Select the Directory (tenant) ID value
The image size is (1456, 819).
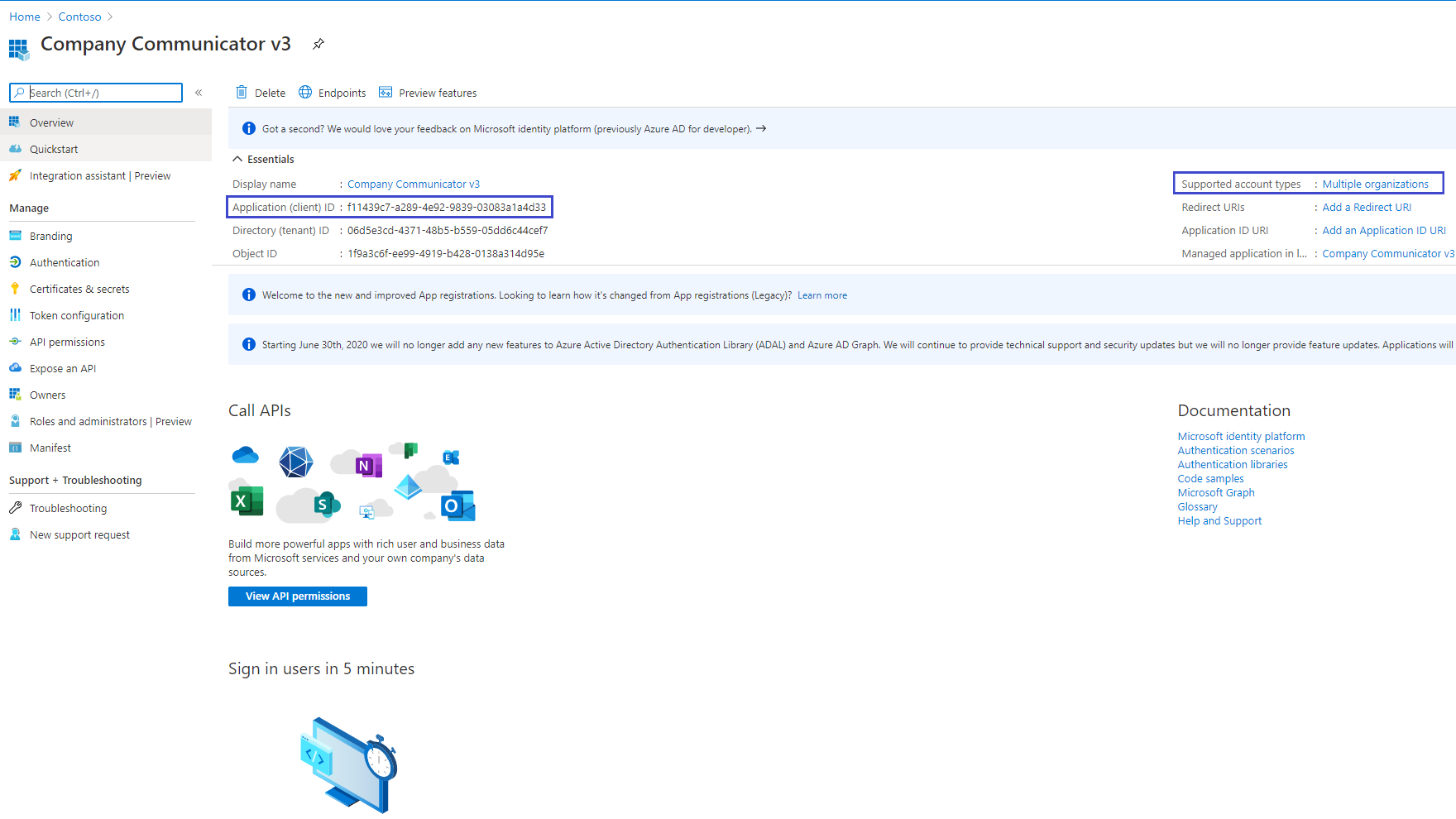click(448, 230)
